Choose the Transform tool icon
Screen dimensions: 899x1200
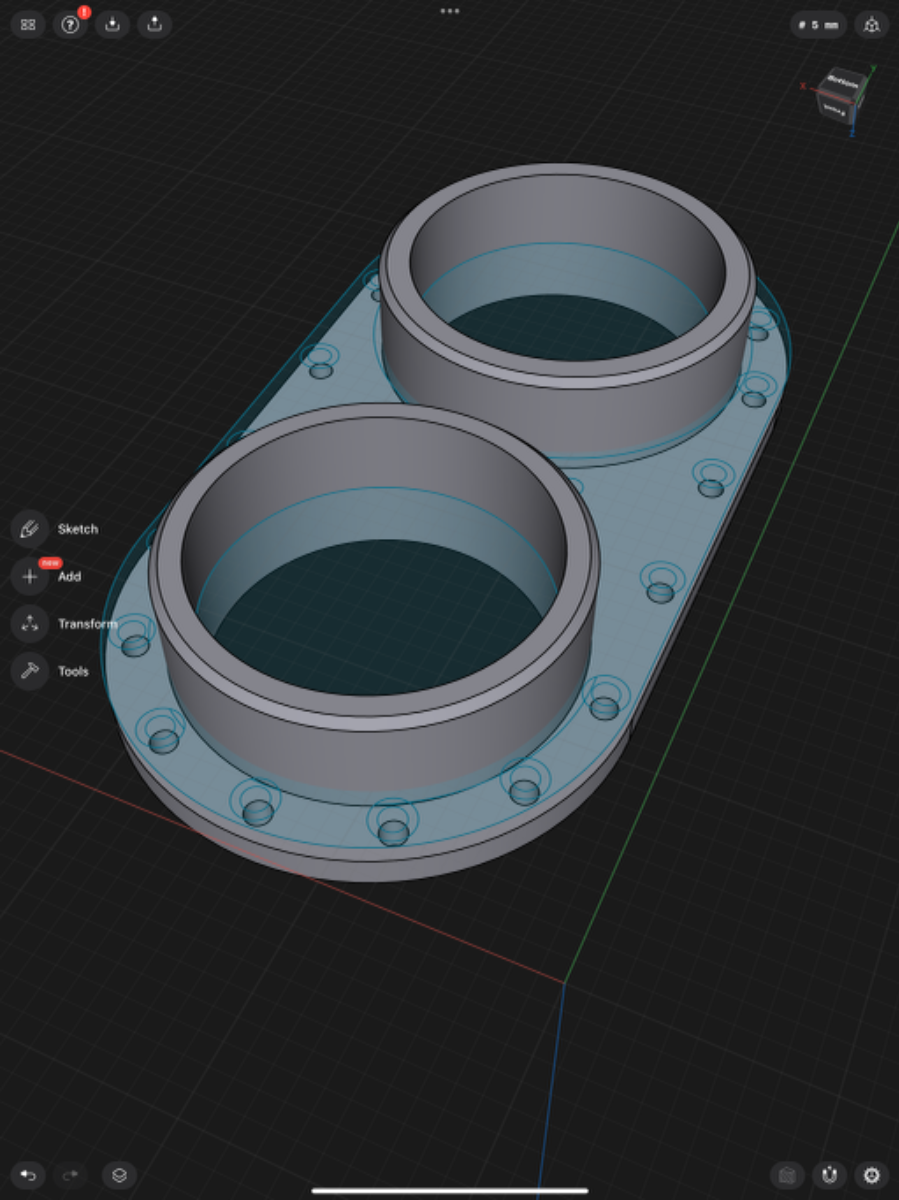click(x=29, y=623)
